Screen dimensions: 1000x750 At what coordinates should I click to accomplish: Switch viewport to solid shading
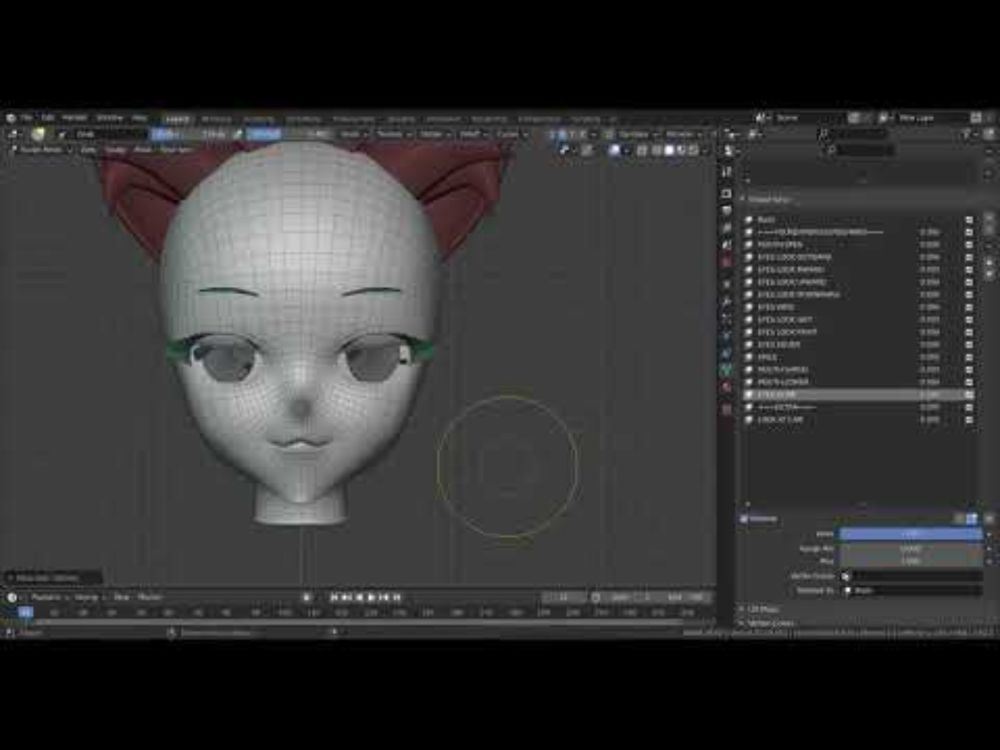pyautogui.click(x=668, y=151)
